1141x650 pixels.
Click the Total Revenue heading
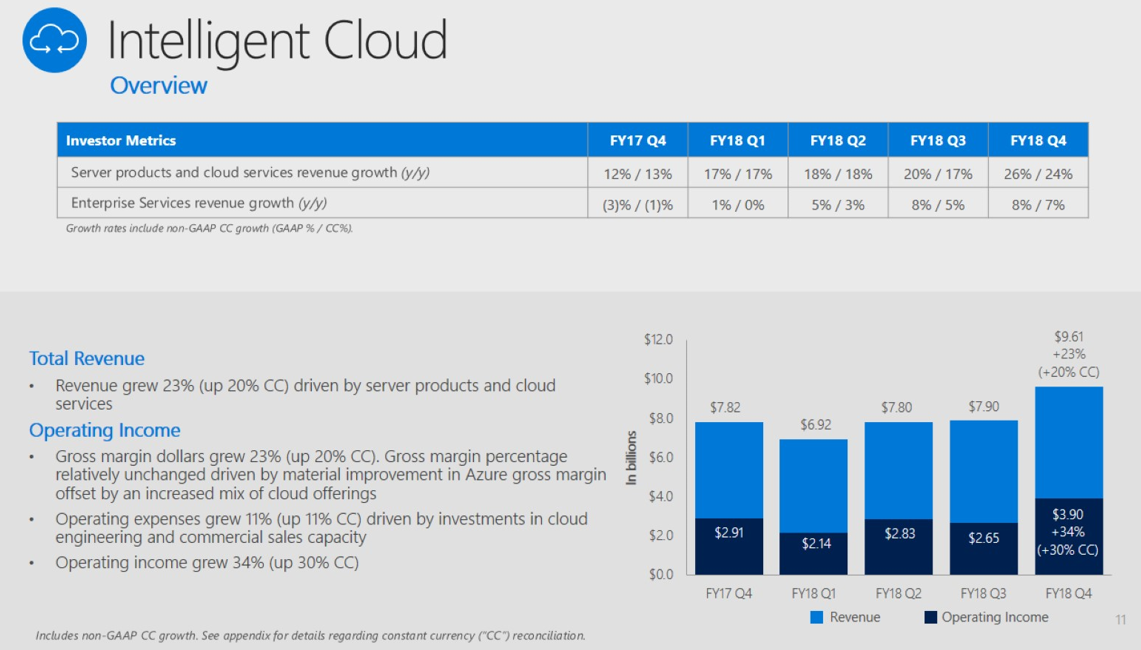pos(87,358)
